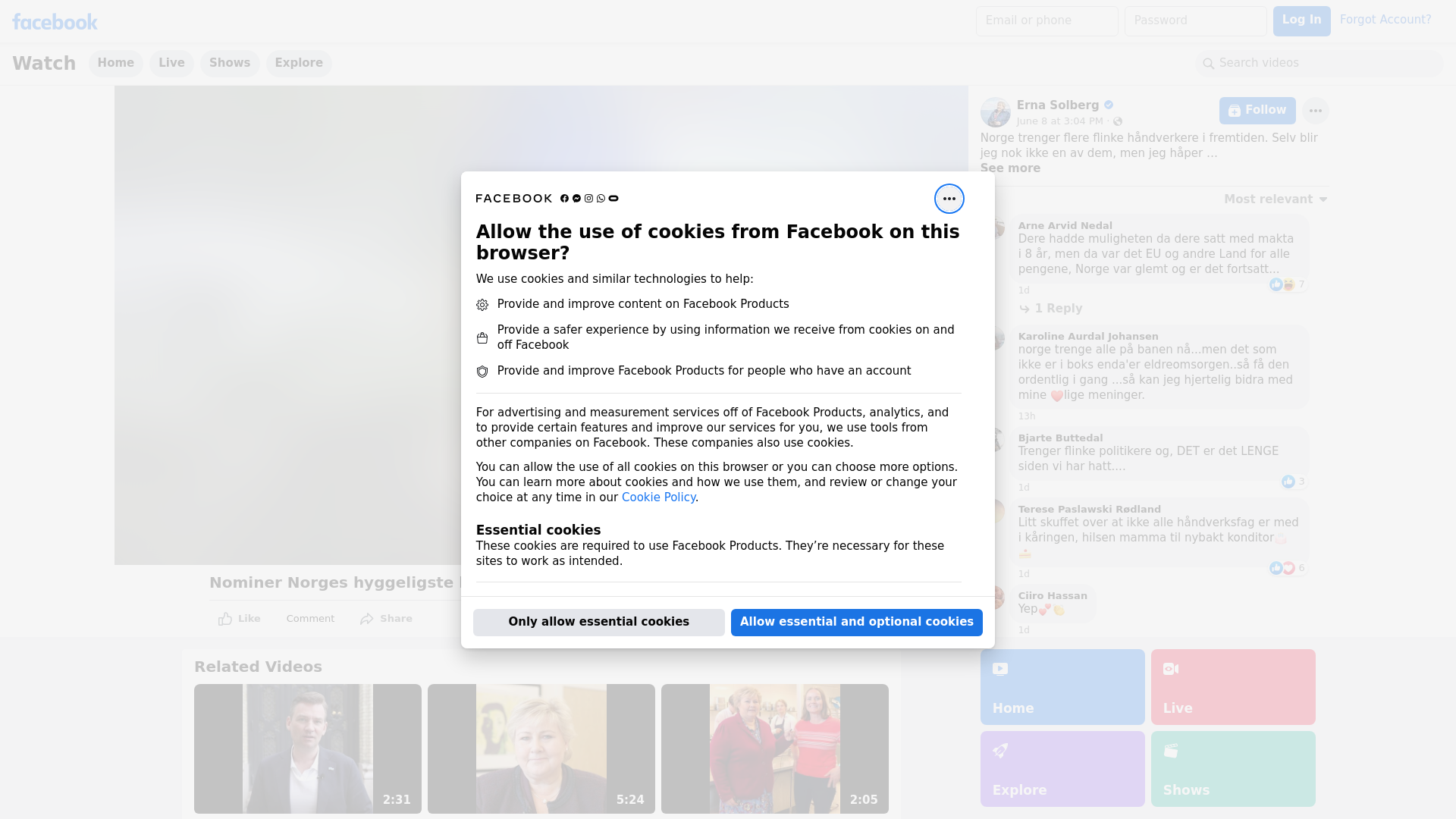
Task: Click Comment under the video
Action: point(310,619)
